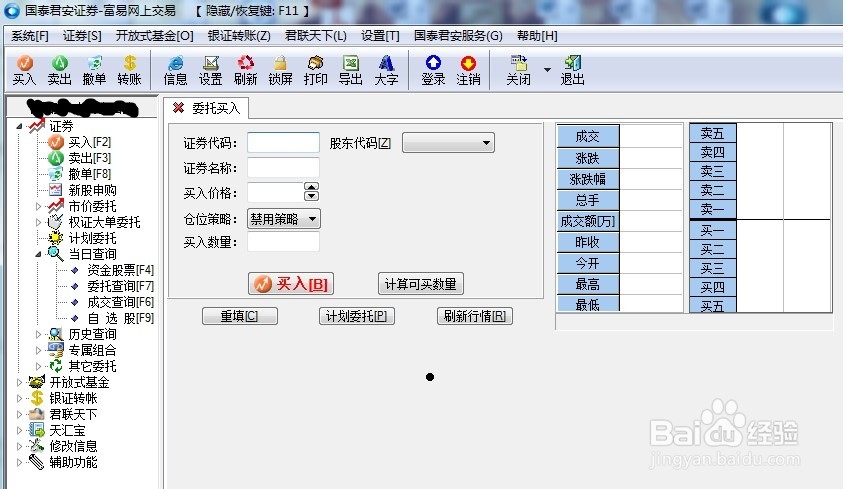Select 计划委托 in the tree
Viewport: 846px width, 489px height.
coord(92,238)
